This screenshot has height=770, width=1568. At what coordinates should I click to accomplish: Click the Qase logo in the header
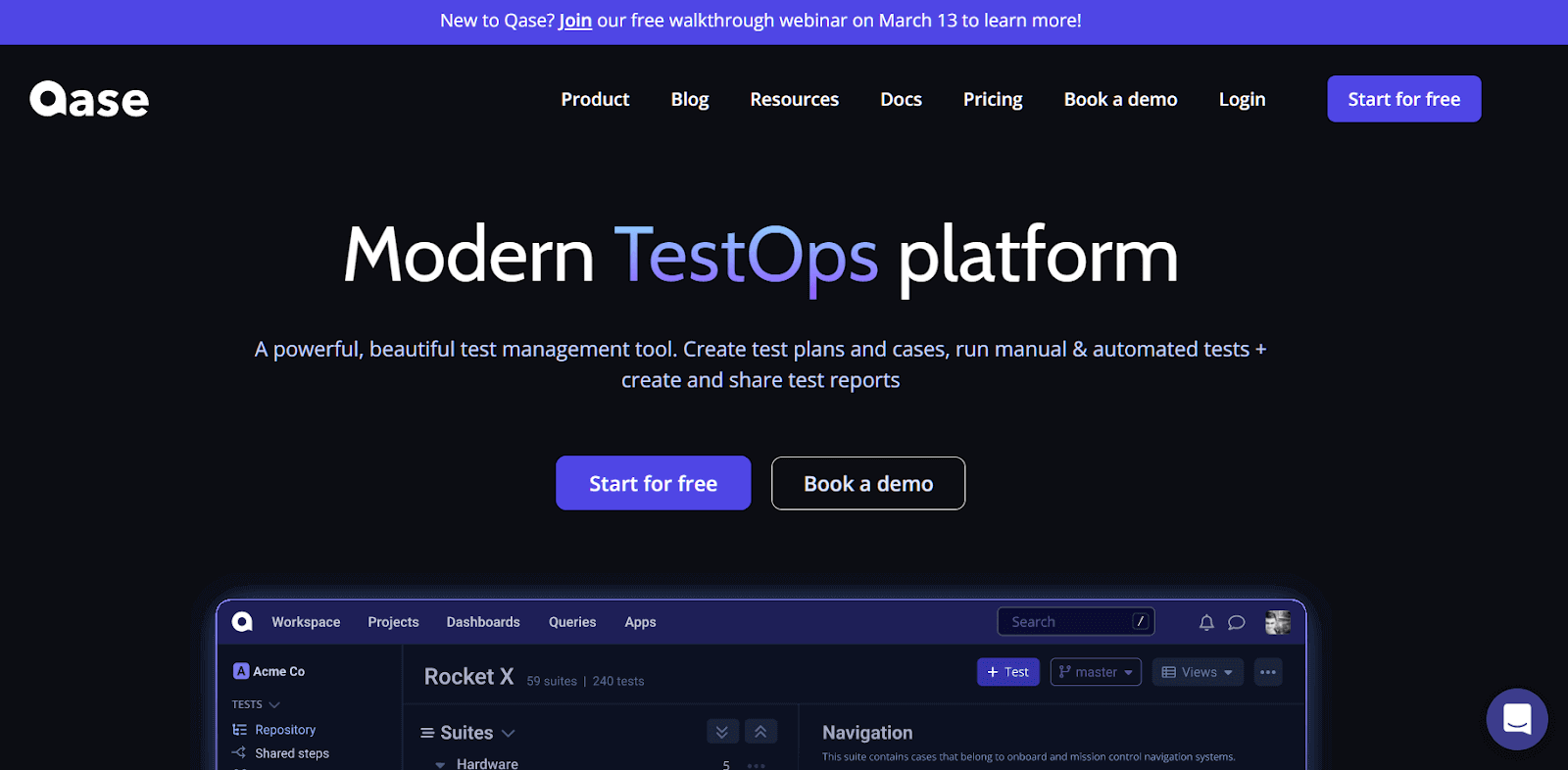[x=89, y=99]
